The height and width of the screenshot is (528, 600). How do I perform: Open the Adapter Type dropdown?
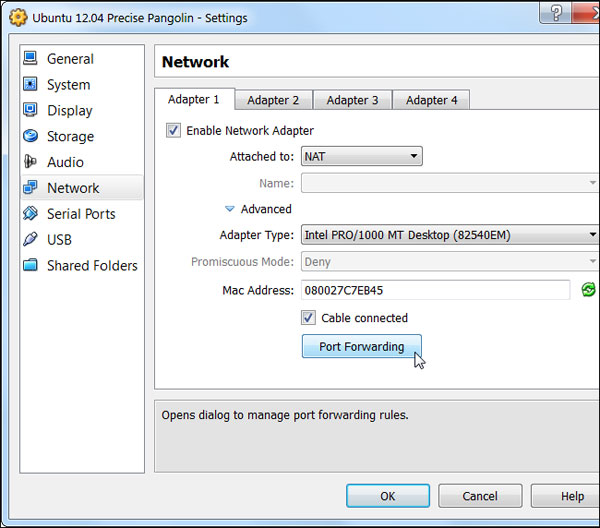(449, 235)
